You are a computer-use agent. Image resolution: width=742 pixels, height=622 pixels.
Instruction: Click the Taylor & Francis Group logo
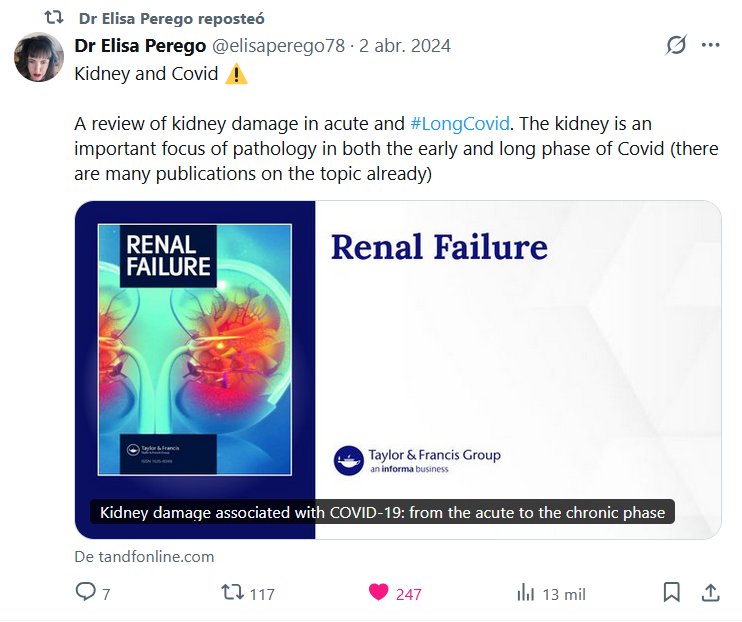(417, 460)
